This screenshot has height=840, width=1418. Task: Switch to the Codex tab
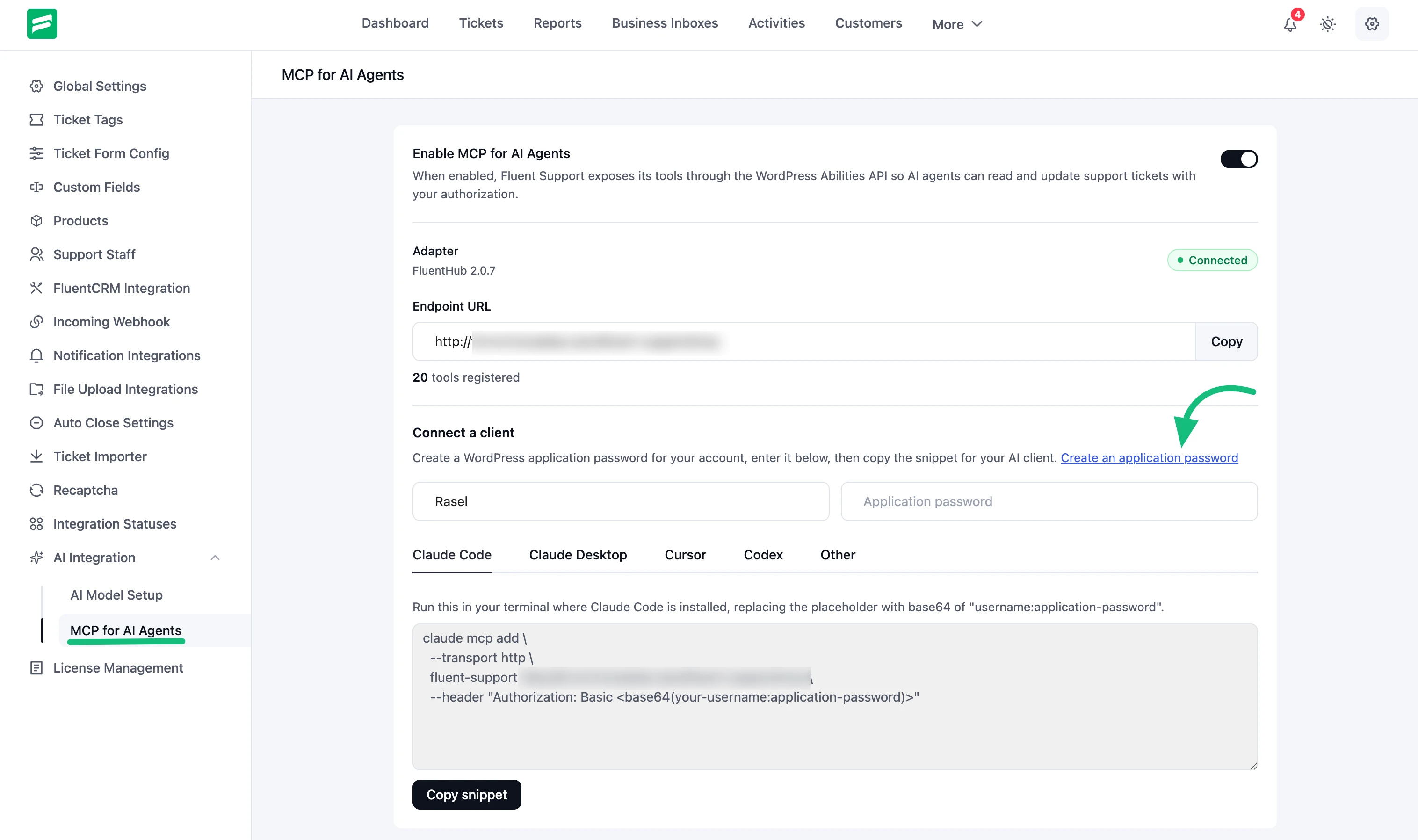[x=763, y=555]
